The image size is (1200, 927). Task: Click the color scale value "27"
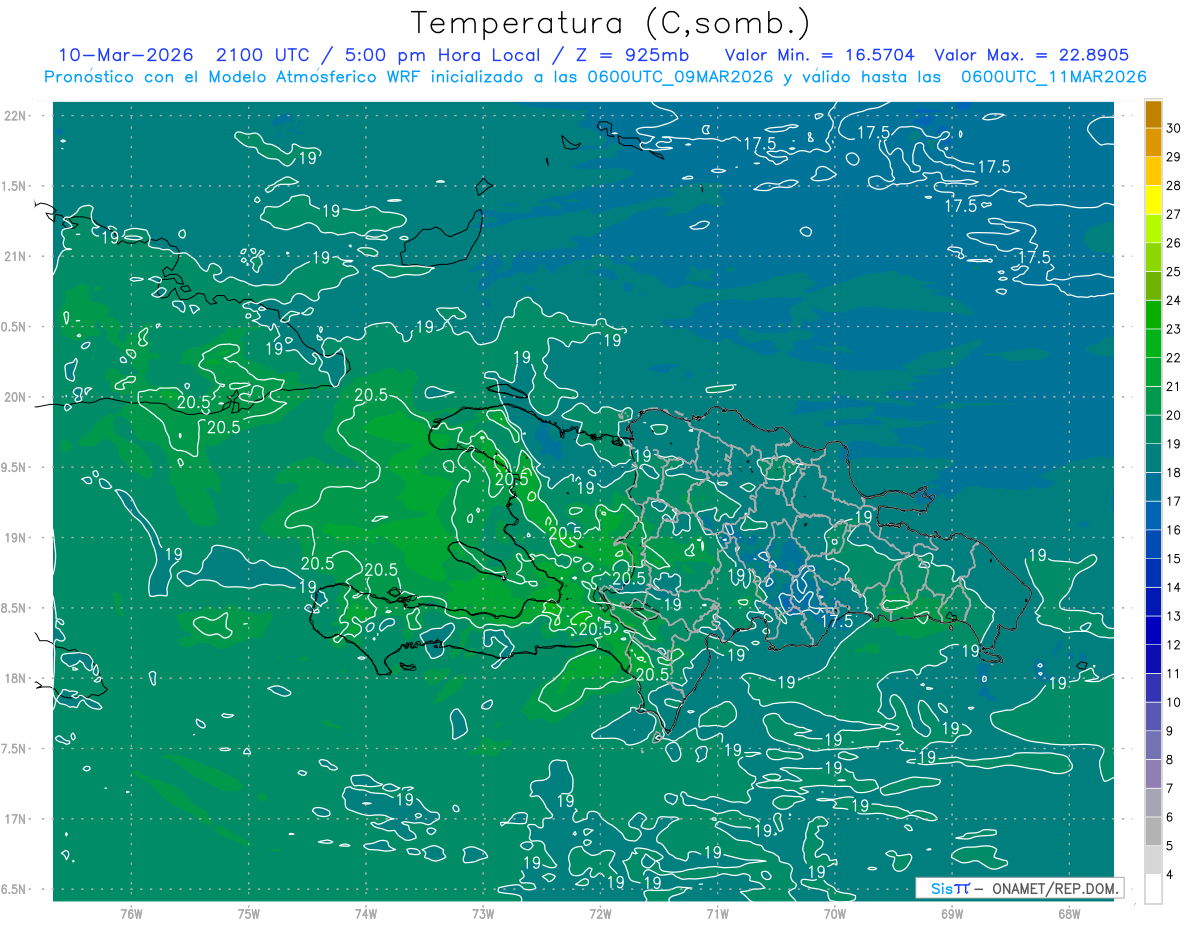tap(1174, 214)
